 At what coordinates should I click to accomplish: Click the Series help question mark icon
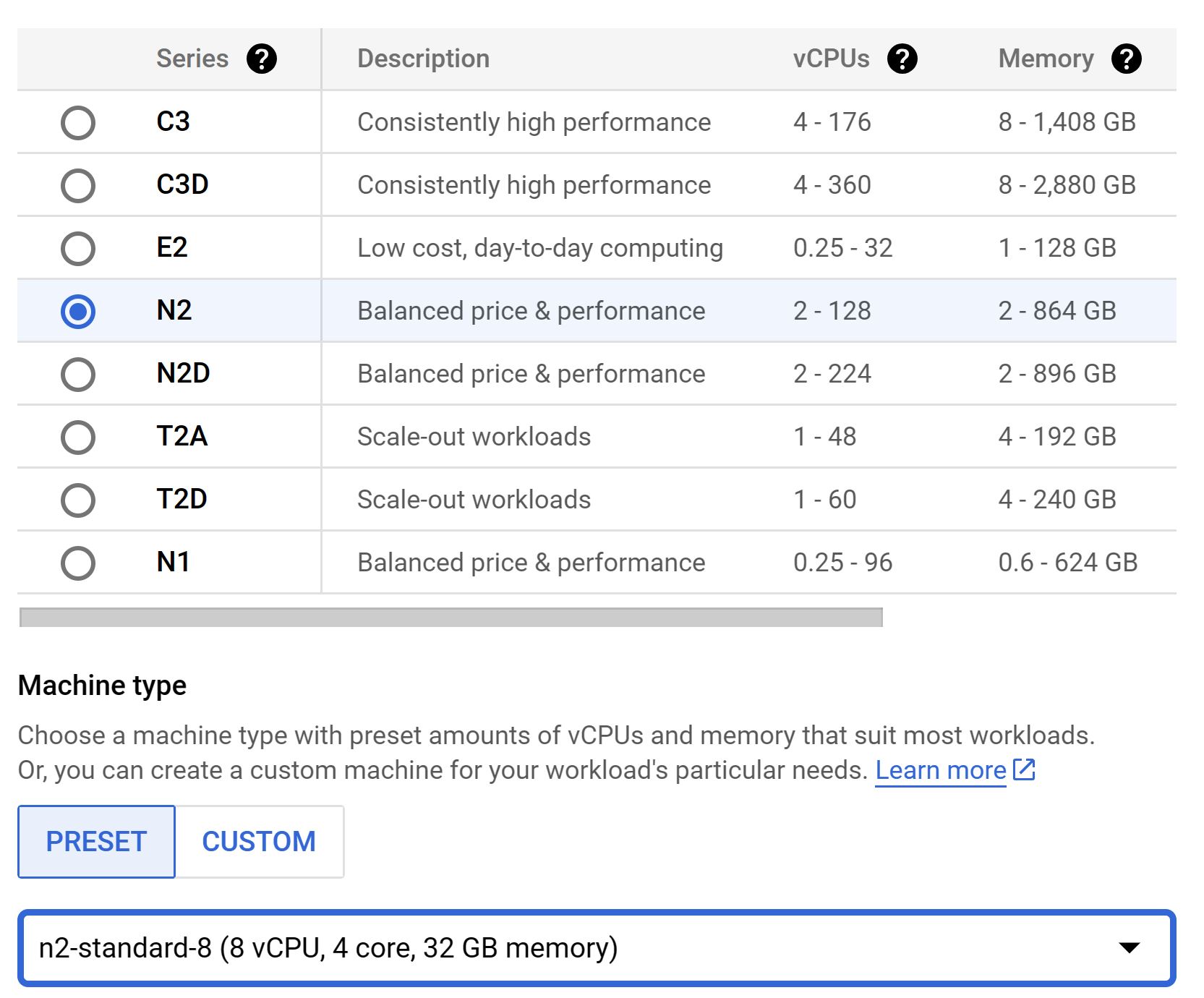[x=261, y=59]
